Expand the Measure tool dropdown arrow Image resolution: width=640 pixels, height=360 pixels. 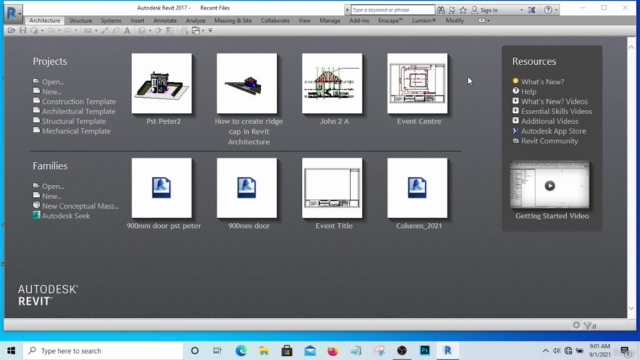pos(96,31)
